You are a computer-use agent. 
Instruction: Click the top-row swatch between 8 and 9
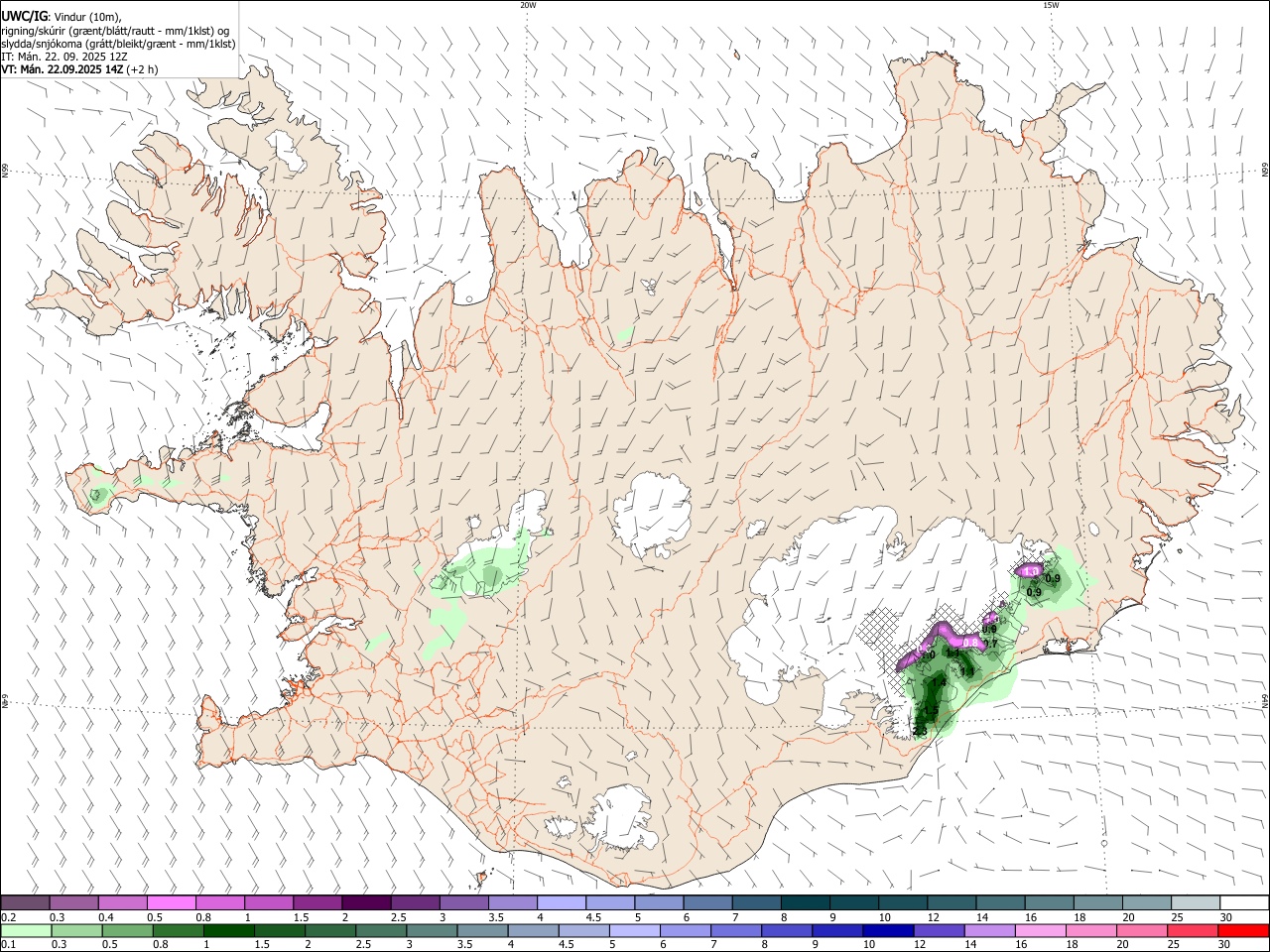tap(806, 903)
